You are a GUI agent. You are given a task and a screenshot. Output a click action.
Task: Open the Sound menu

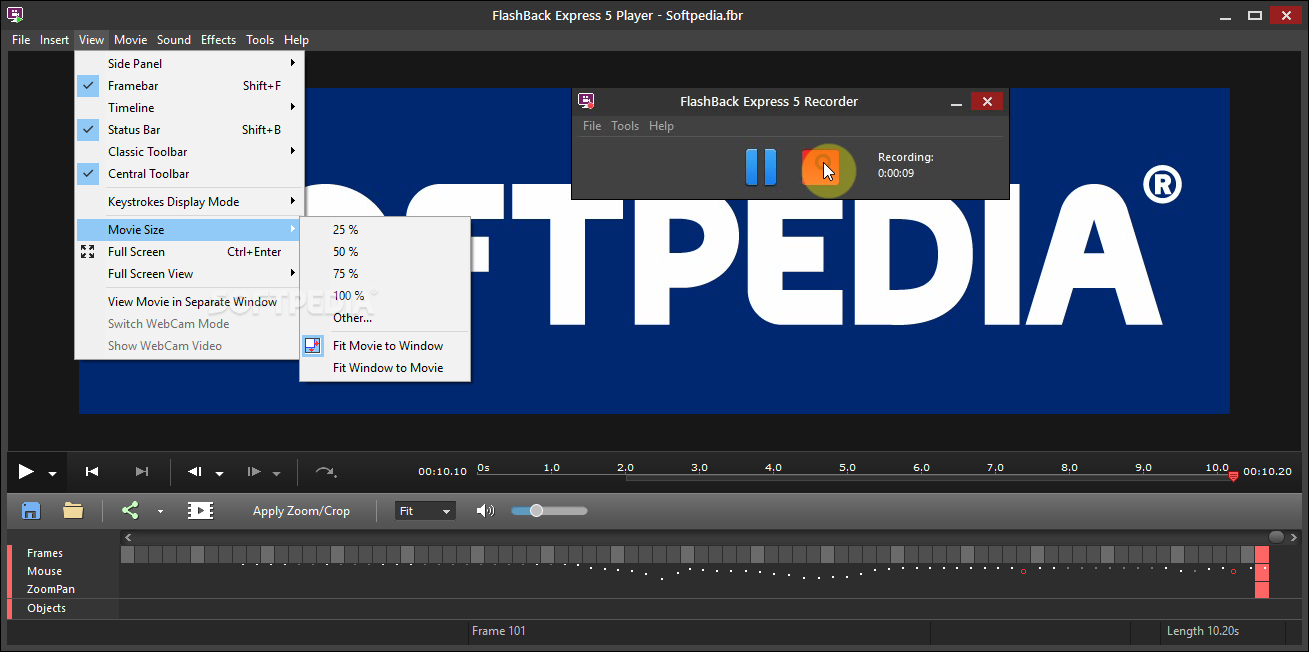pyautogui.click(x=173, y=40)
